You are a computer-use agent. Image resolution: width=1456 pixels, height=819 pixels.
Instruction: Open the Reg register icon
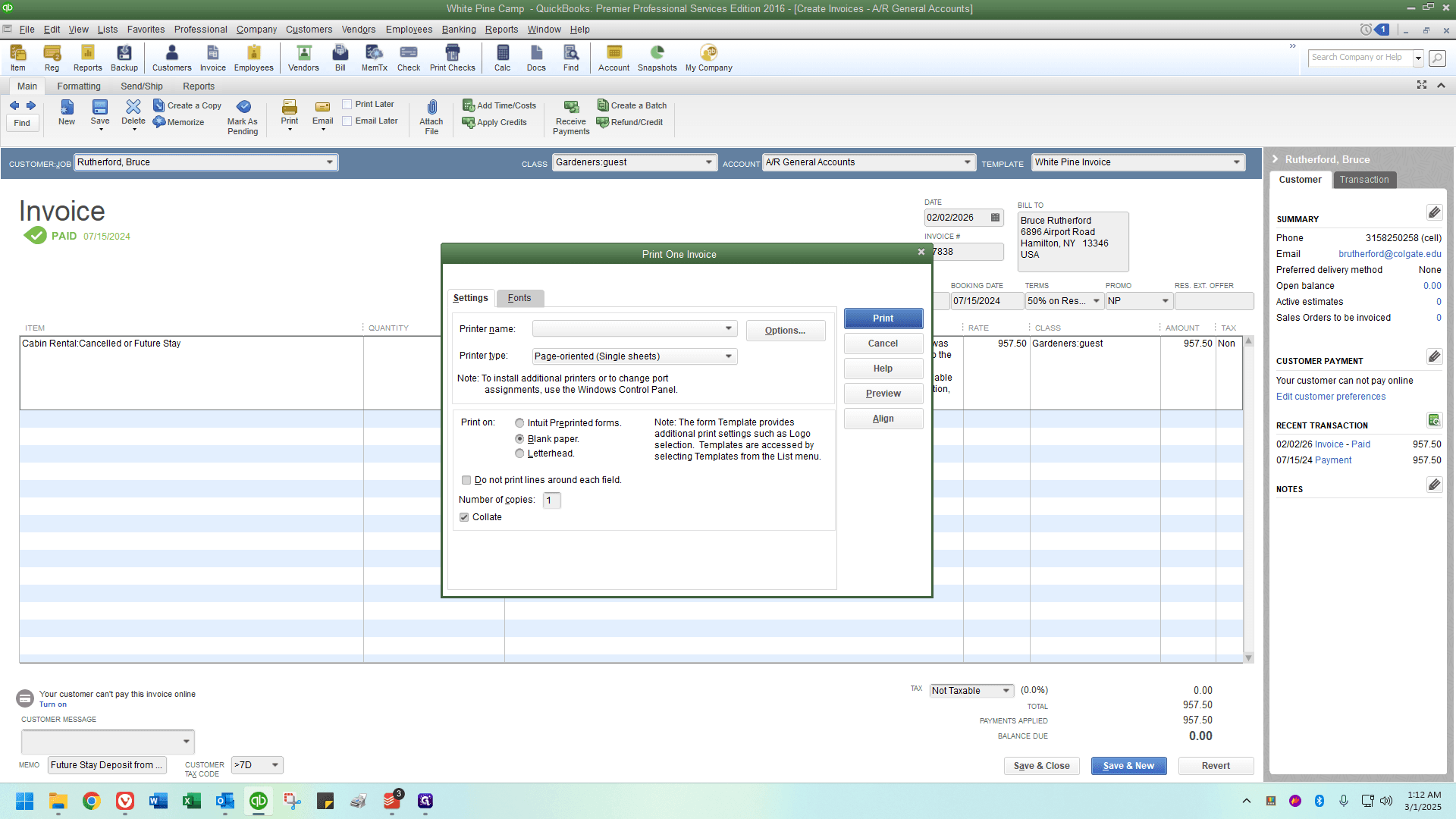click(x=52, y=58)
